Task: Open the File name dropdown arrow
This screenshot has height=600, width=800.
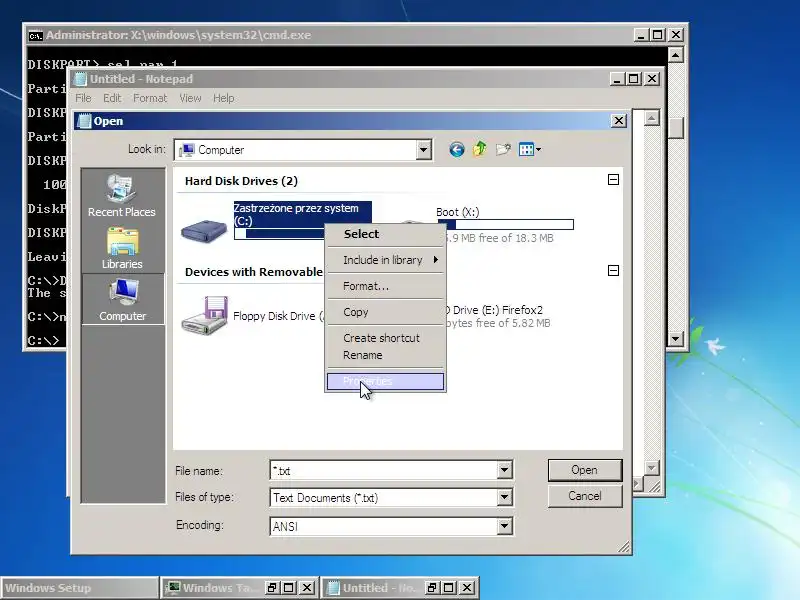Action: [x=504, y=470]
